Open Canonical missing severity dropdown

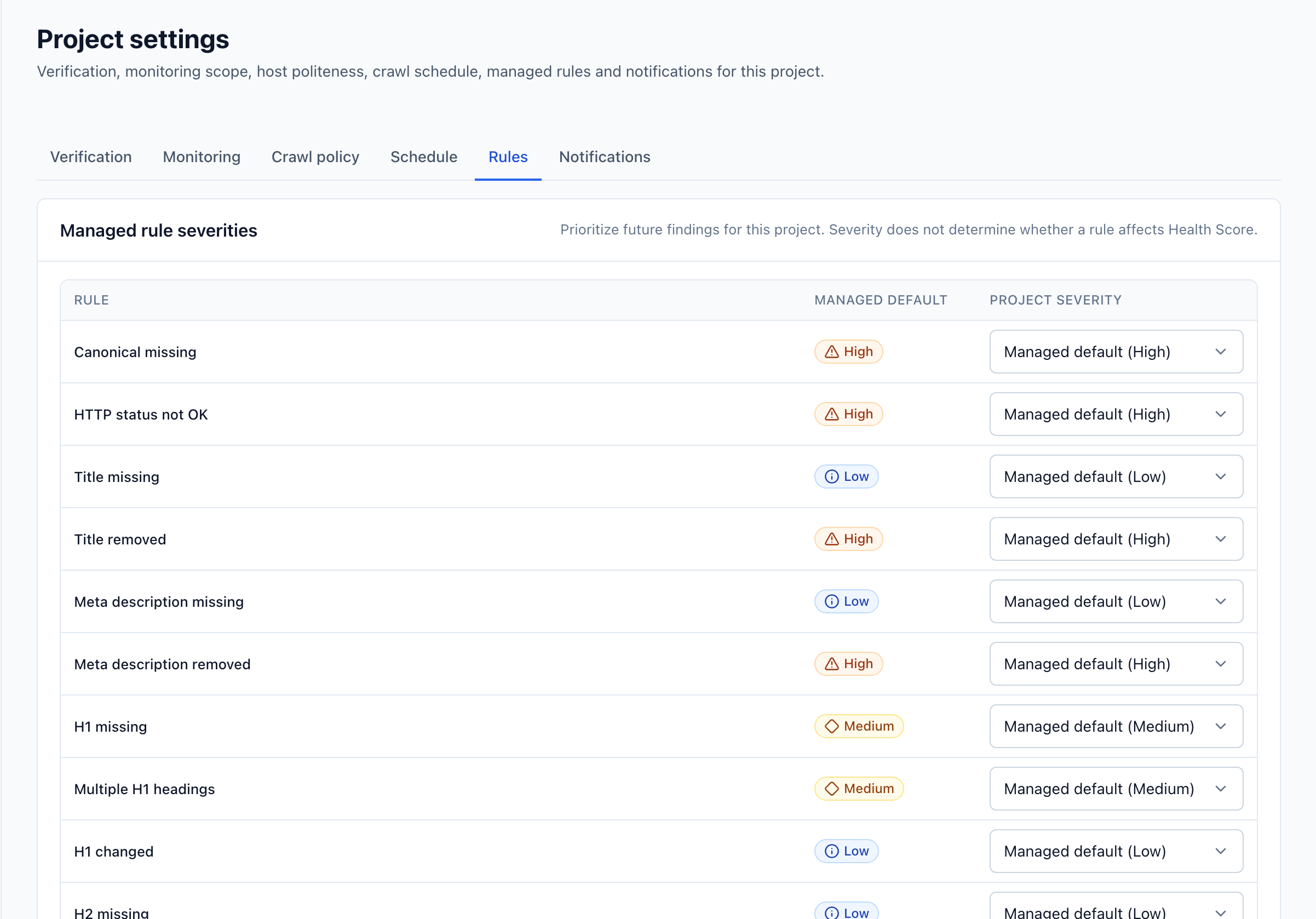pyautogui.click(x=1116, y=352)
